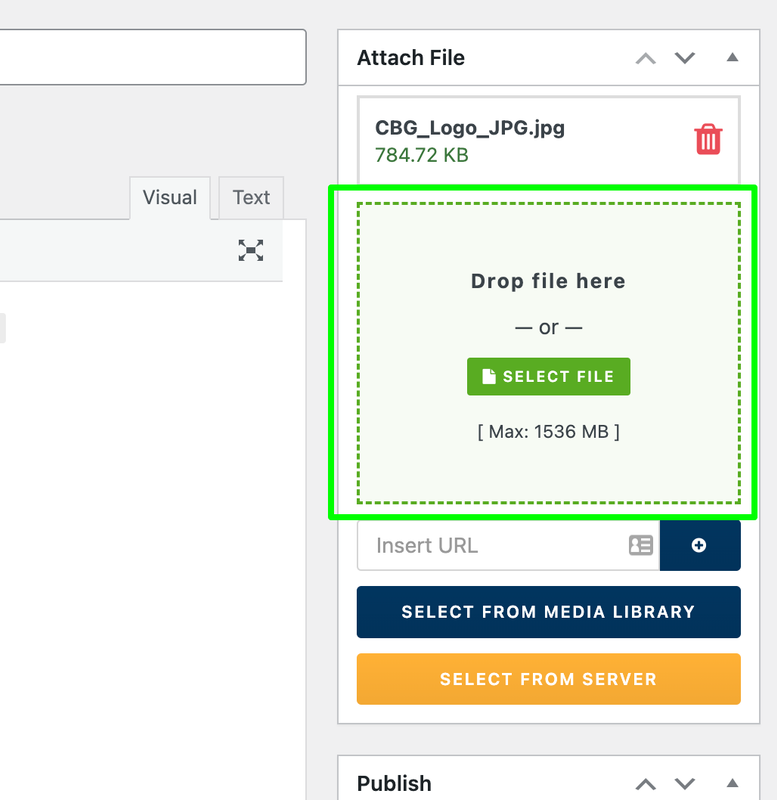Click the CBG_Logo_JPG.jpg file name
Image resolution: width=777 pixels, height=800 pixels.
coord(470,128)
